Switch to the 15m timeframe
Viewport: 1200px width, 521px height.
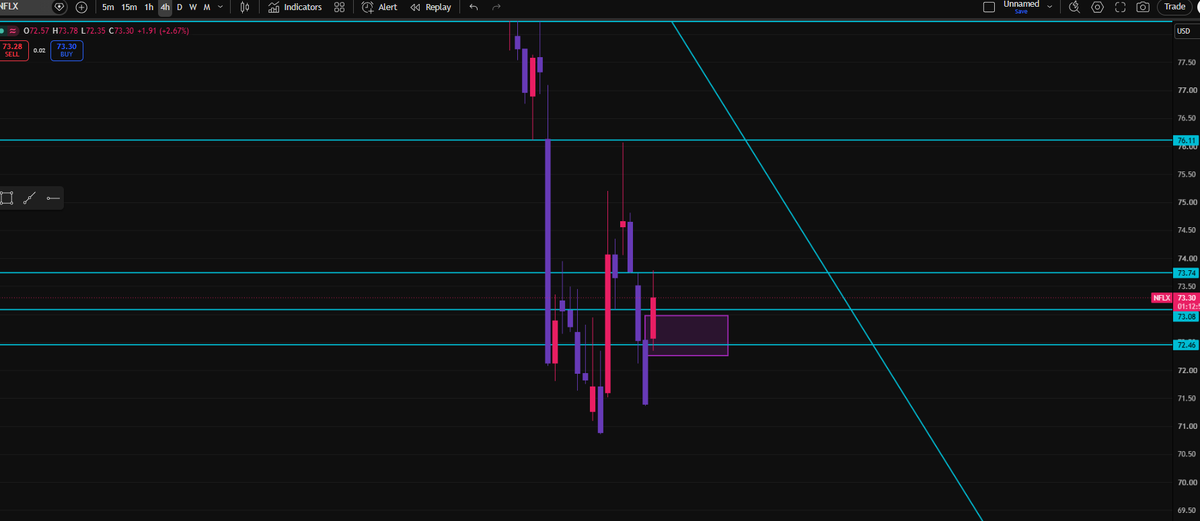[x=129, y=7]
